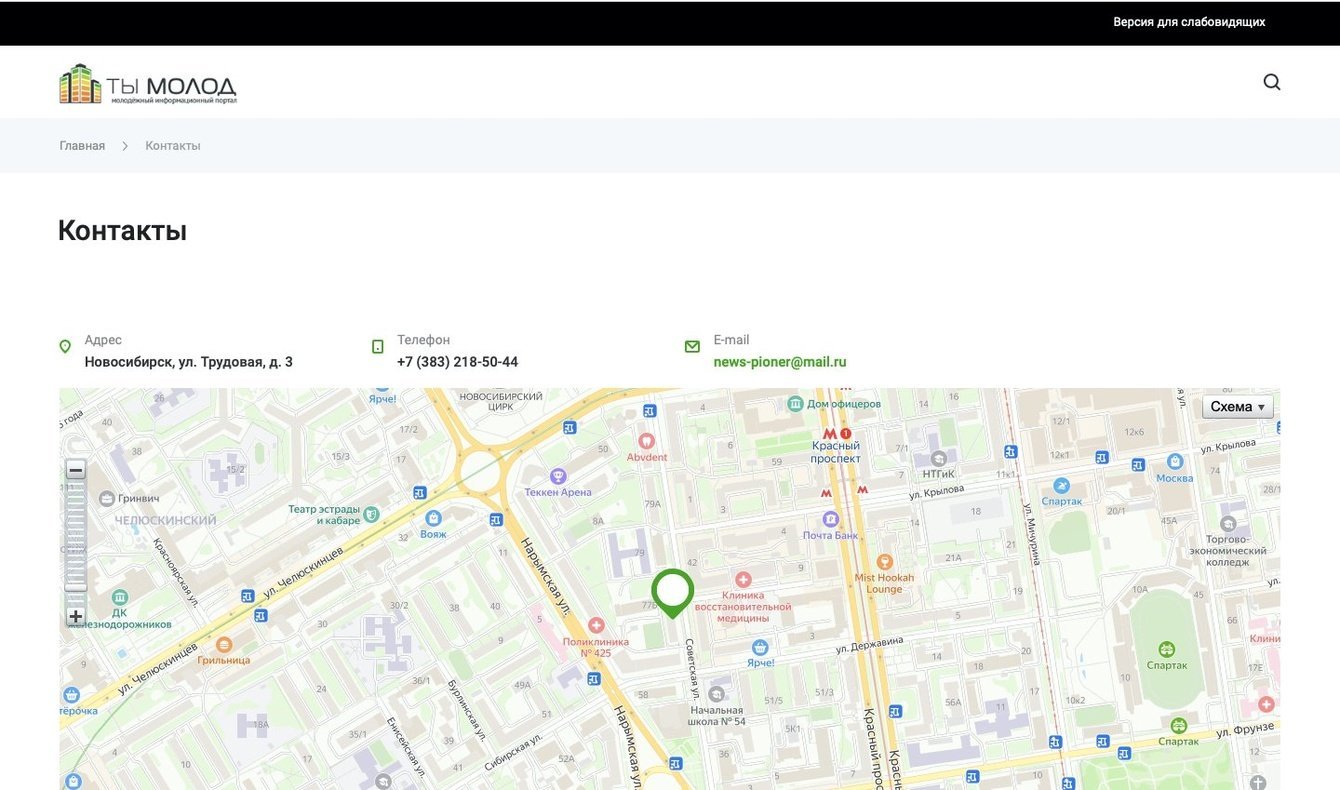Viewport: 1340px width, 790px height.
Task: Zoom out the map with minus button
Action: [76, 470]
